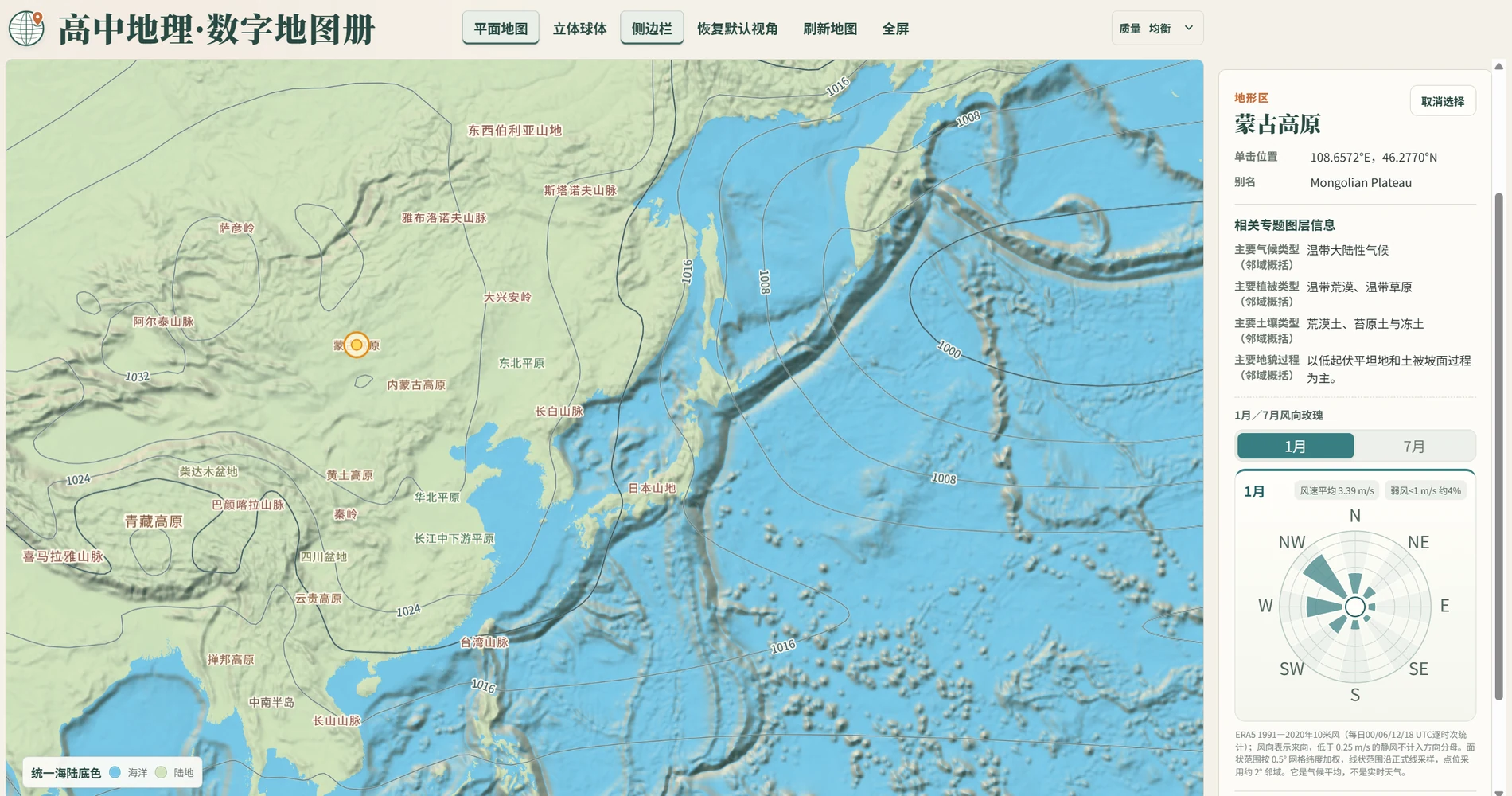Click the wind rose chart center

(x=1355, y=607)
